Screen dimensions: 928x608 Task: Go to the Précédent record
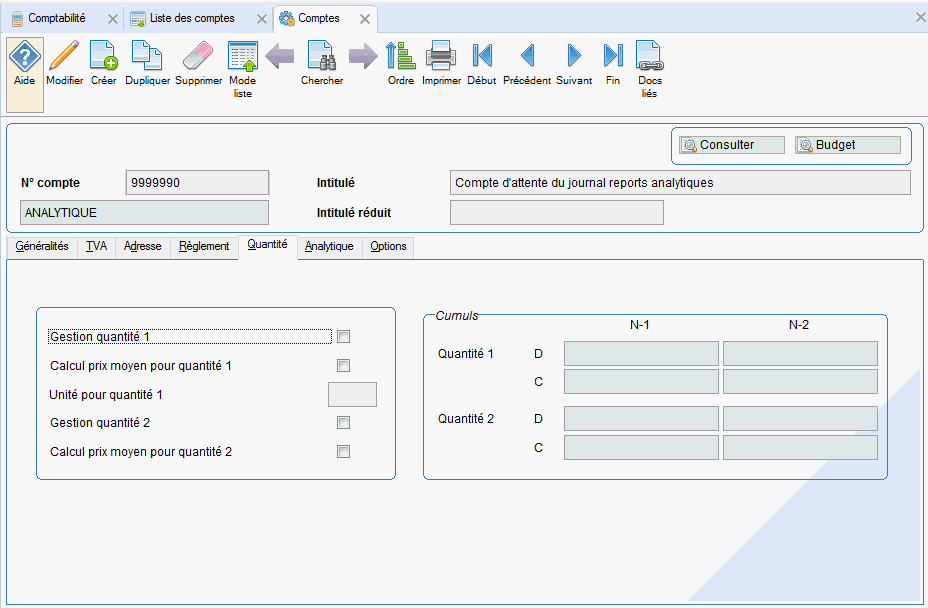click(527, 64)
